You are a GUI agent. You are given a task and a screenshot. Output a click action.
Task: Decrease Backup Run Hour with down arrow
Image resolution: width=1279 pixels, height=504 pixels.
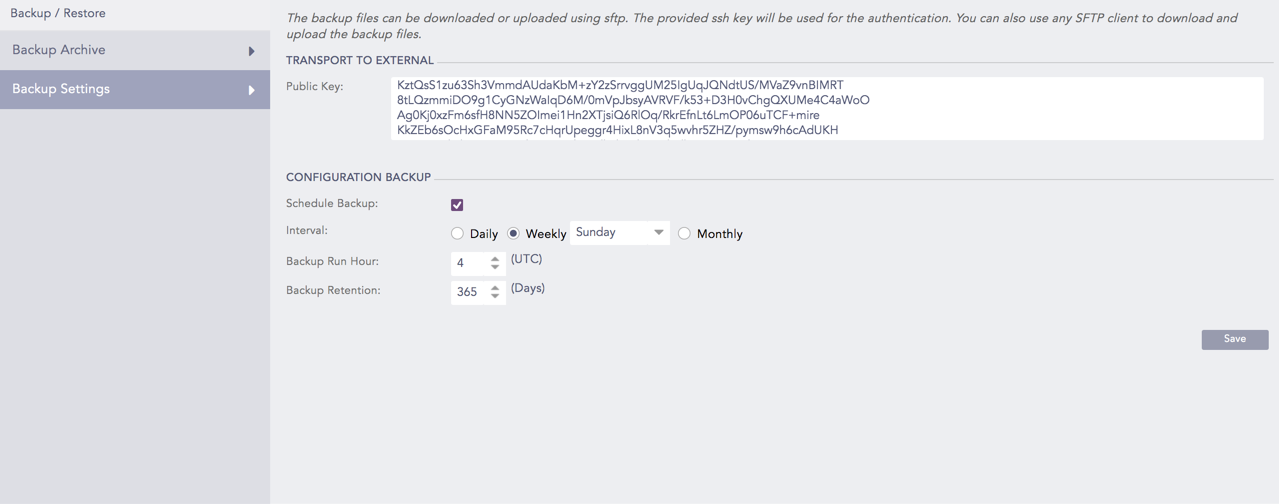[x=495, y=267]
